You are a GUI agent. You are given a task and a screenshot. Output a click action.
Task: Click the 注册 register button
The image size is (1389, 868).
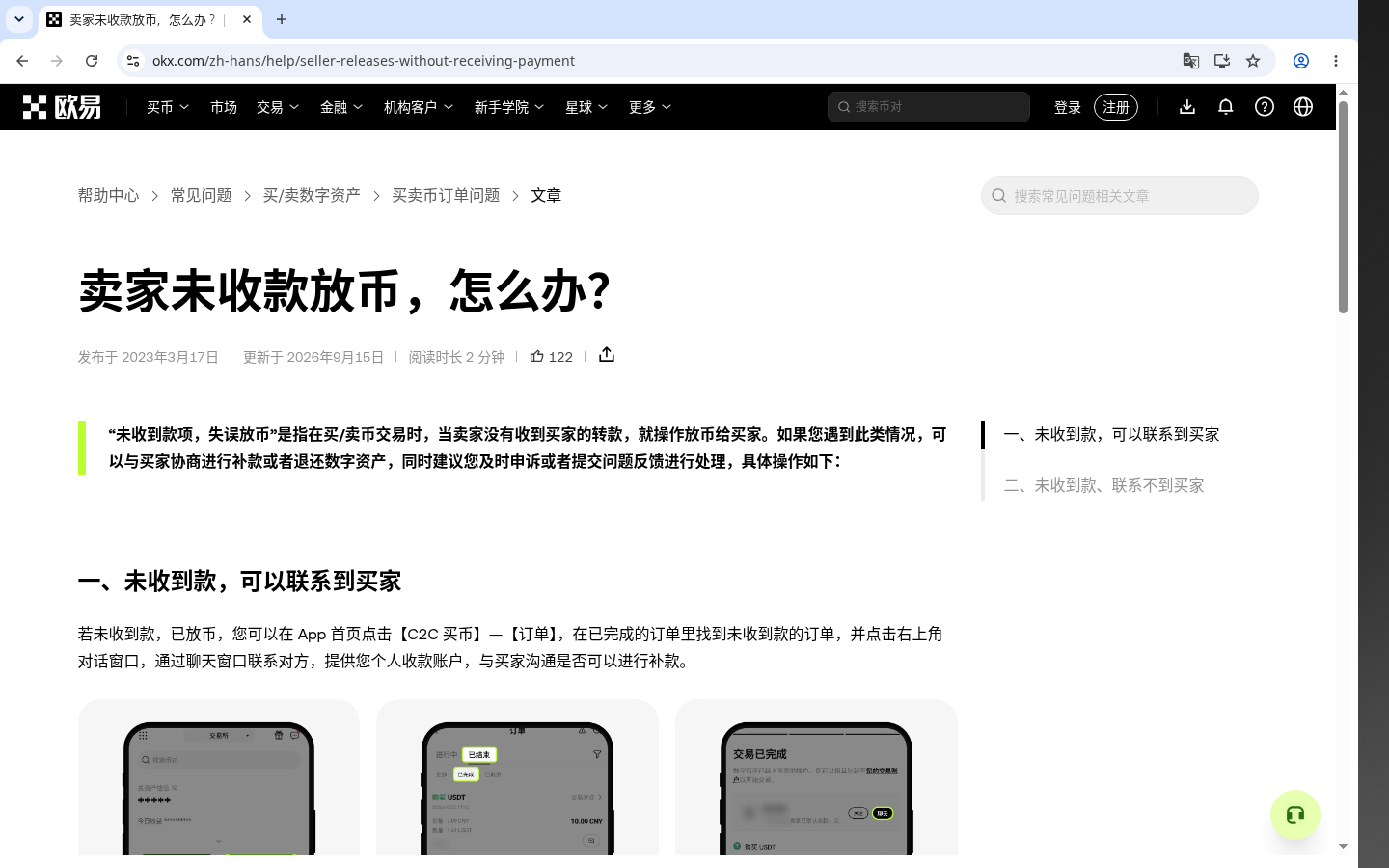click(x=1116, y=107)
